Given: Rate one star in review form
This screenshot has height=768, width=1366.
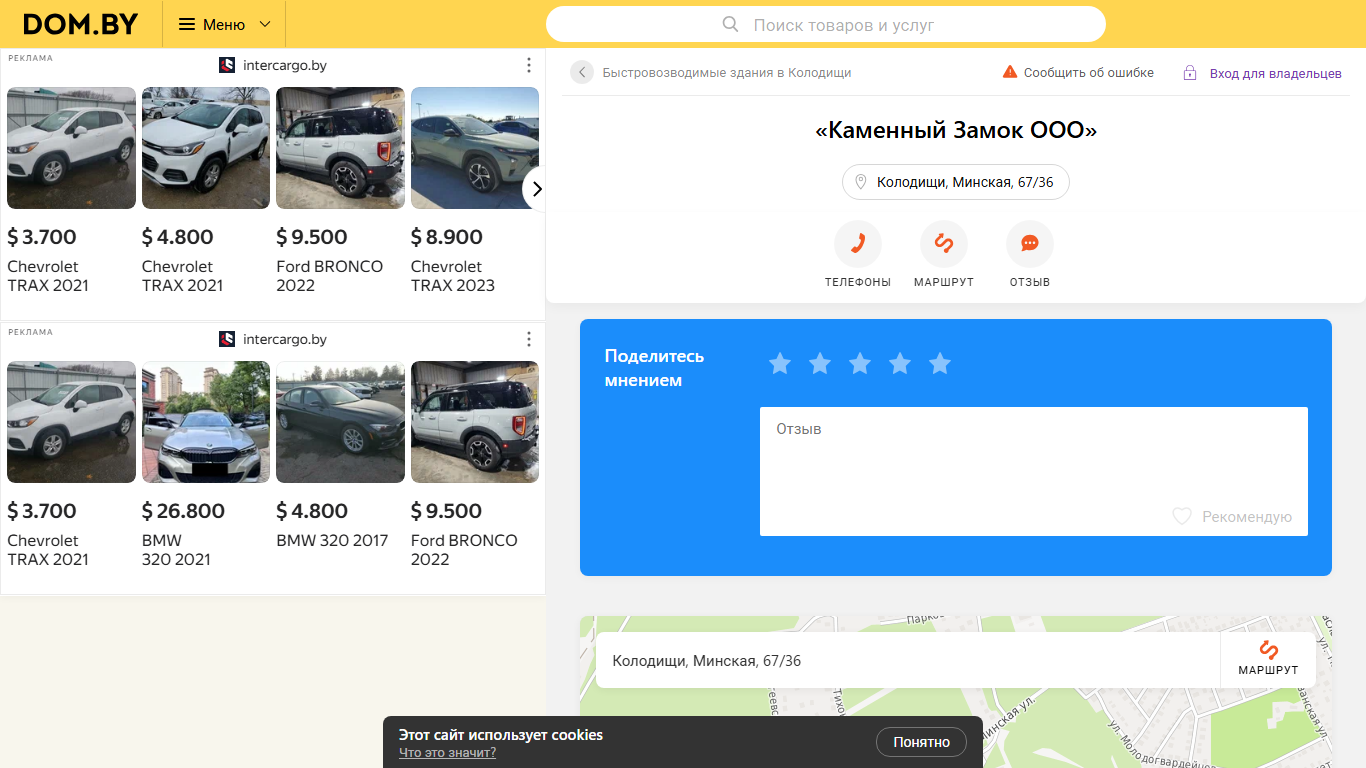Looking at the screenshot, I should [780, 364].
